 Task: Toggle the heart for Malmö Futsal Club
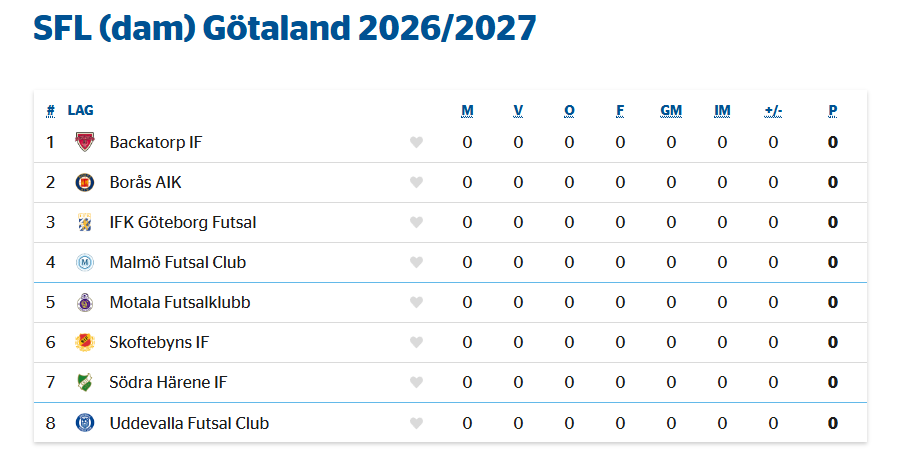(416, 262)
